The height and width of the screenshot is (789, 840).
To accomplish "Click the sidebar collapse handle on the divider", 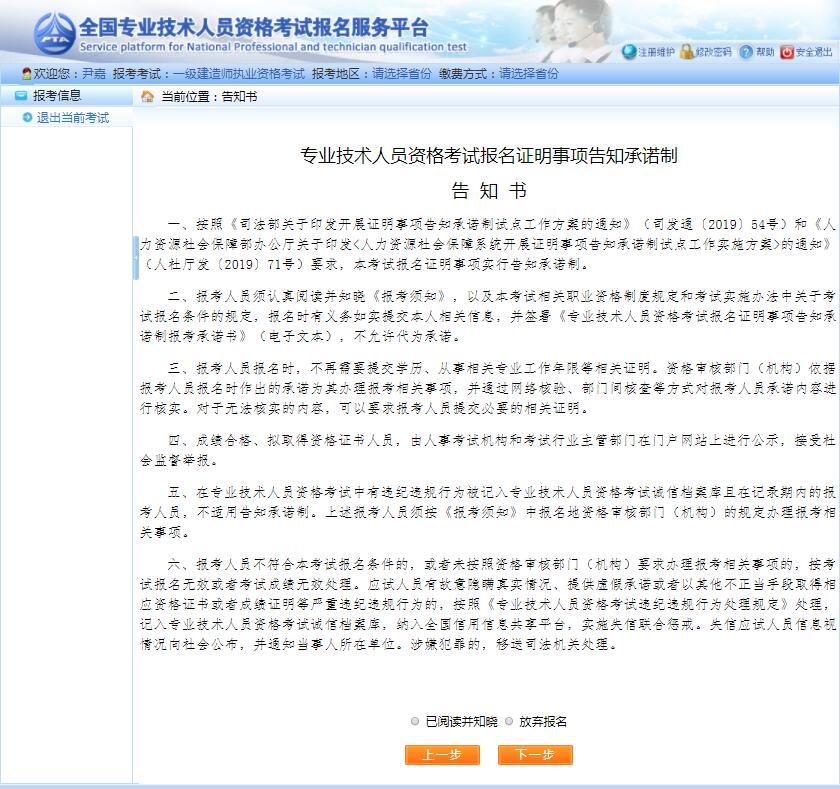I will pyautogui.click(x=136, y=257).
